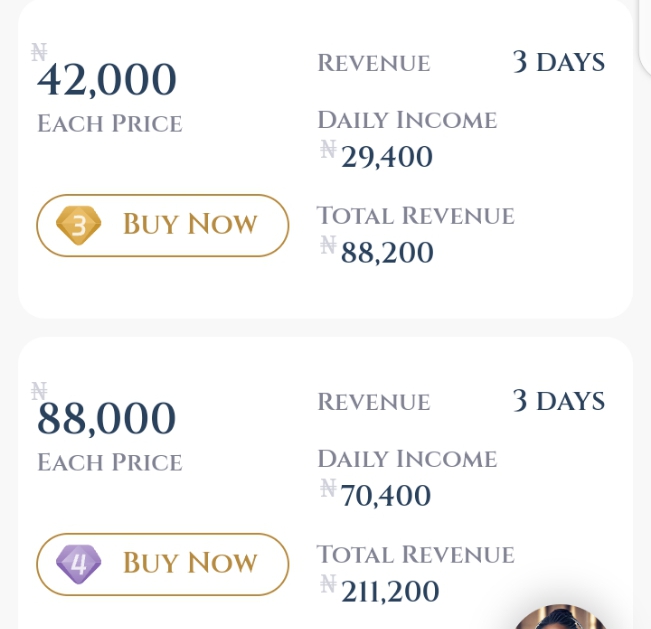
Task: Tap Buy Now for the 42,000 plan
Action: pyautogui.click(x=162, y=225)
